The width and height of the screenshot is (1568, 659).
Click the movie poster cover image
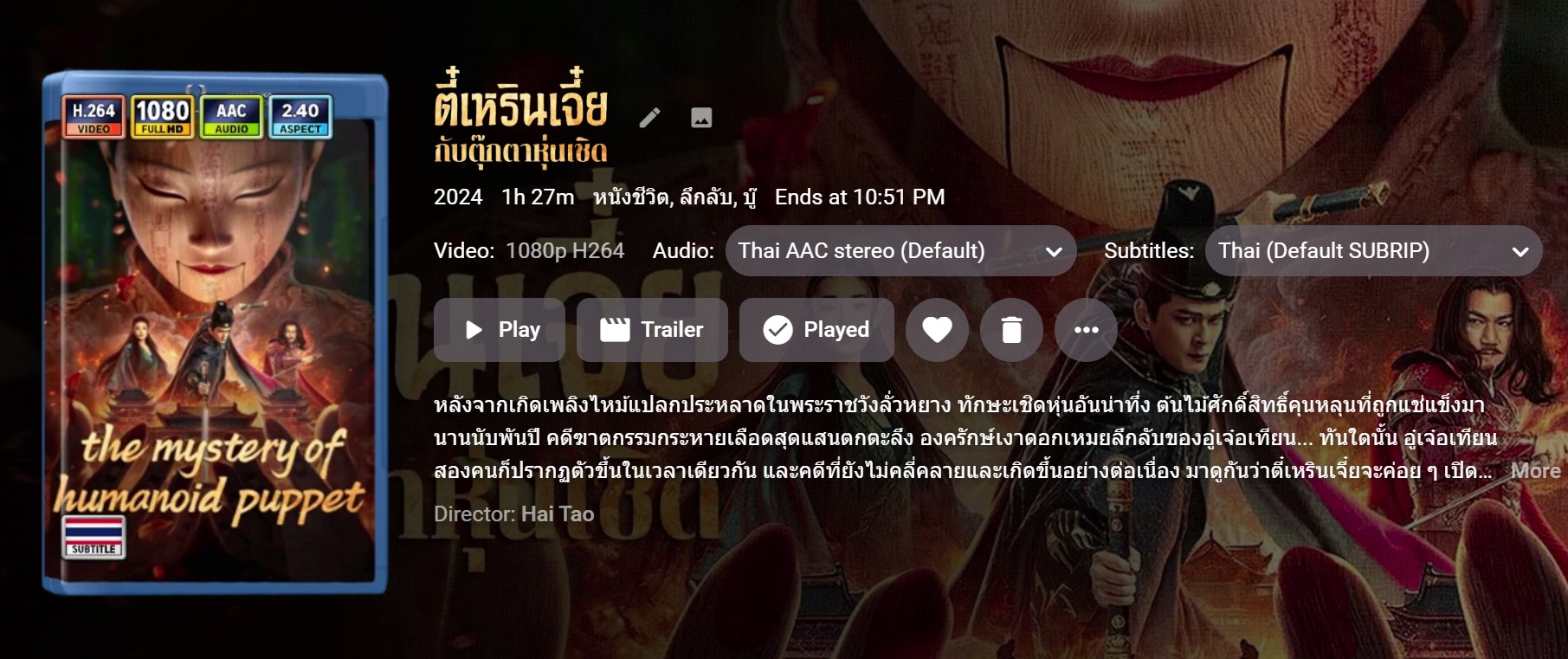point(215,333)
